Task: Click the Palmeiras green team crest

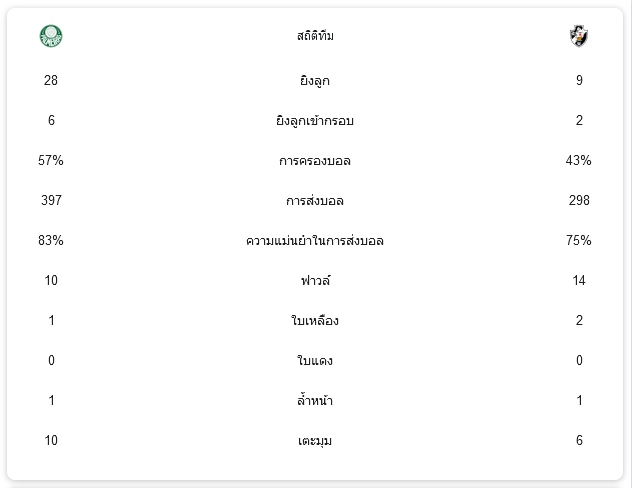Action: [51, 36]
